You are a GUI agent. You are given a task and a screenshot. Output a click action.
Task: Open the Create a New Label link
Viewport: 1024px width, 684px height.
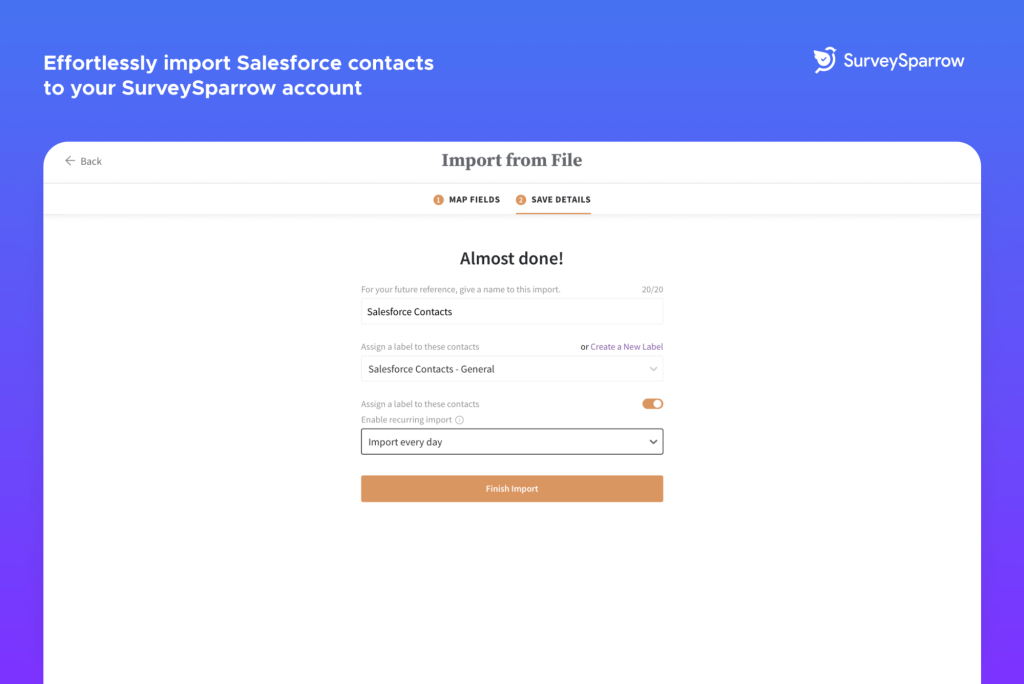pyautogui.click(x=626, y=347)
